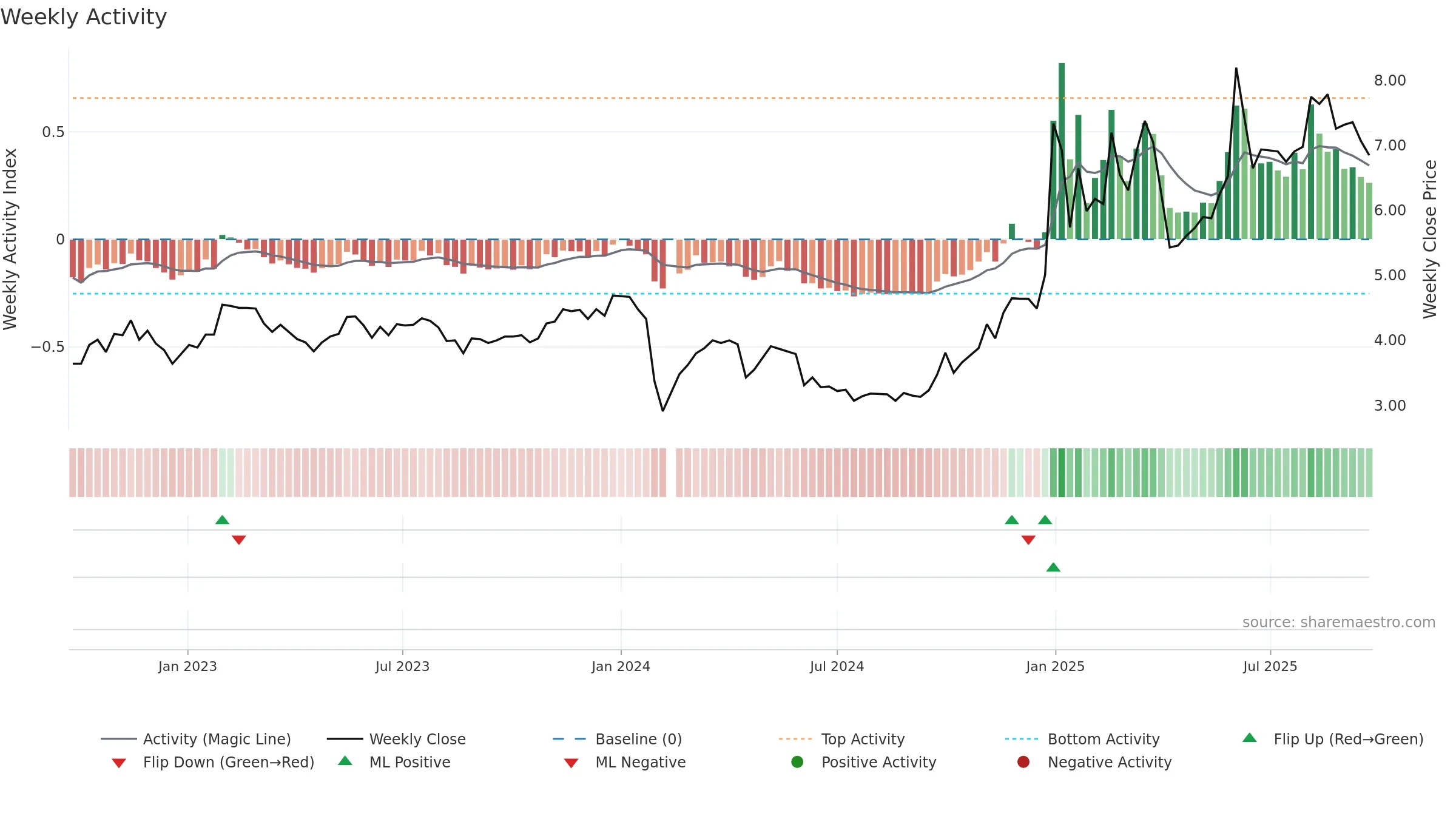The width and height of the screenshot is (1456, 819).
Task: Toggle ML Negative legend entry
Action: point(625,762)
